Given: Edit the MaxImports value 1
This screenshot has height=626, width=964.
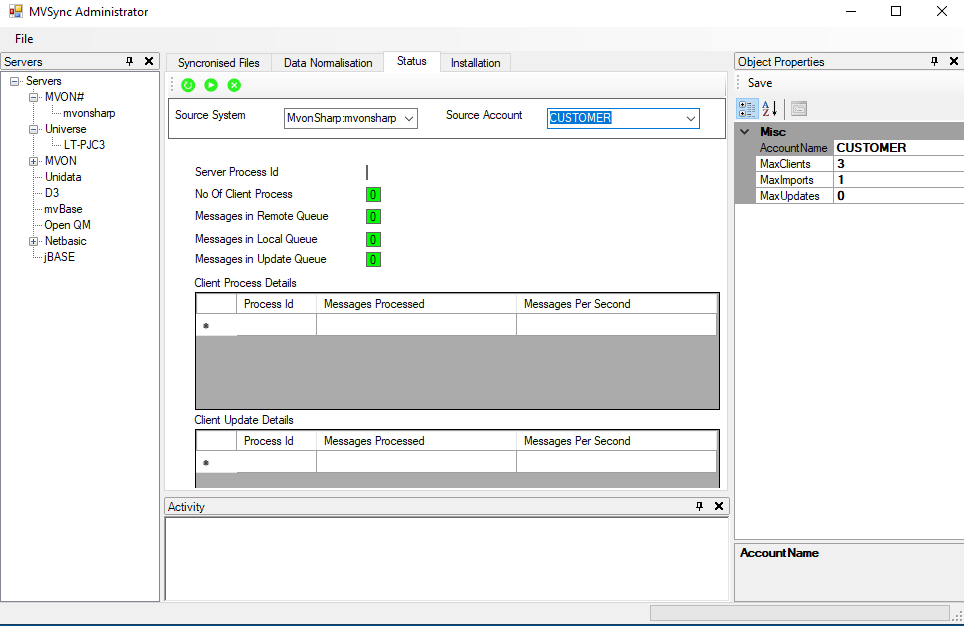Looking at the screenshot, I should coord(899,180).
